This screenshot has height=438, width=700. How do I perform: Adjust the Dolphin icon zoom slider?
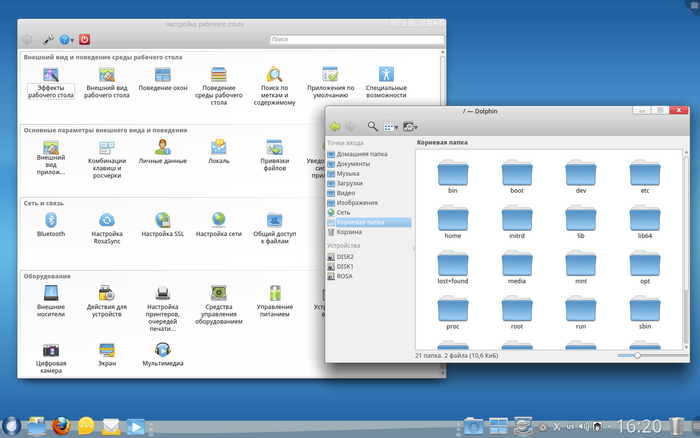click(637, 355)
